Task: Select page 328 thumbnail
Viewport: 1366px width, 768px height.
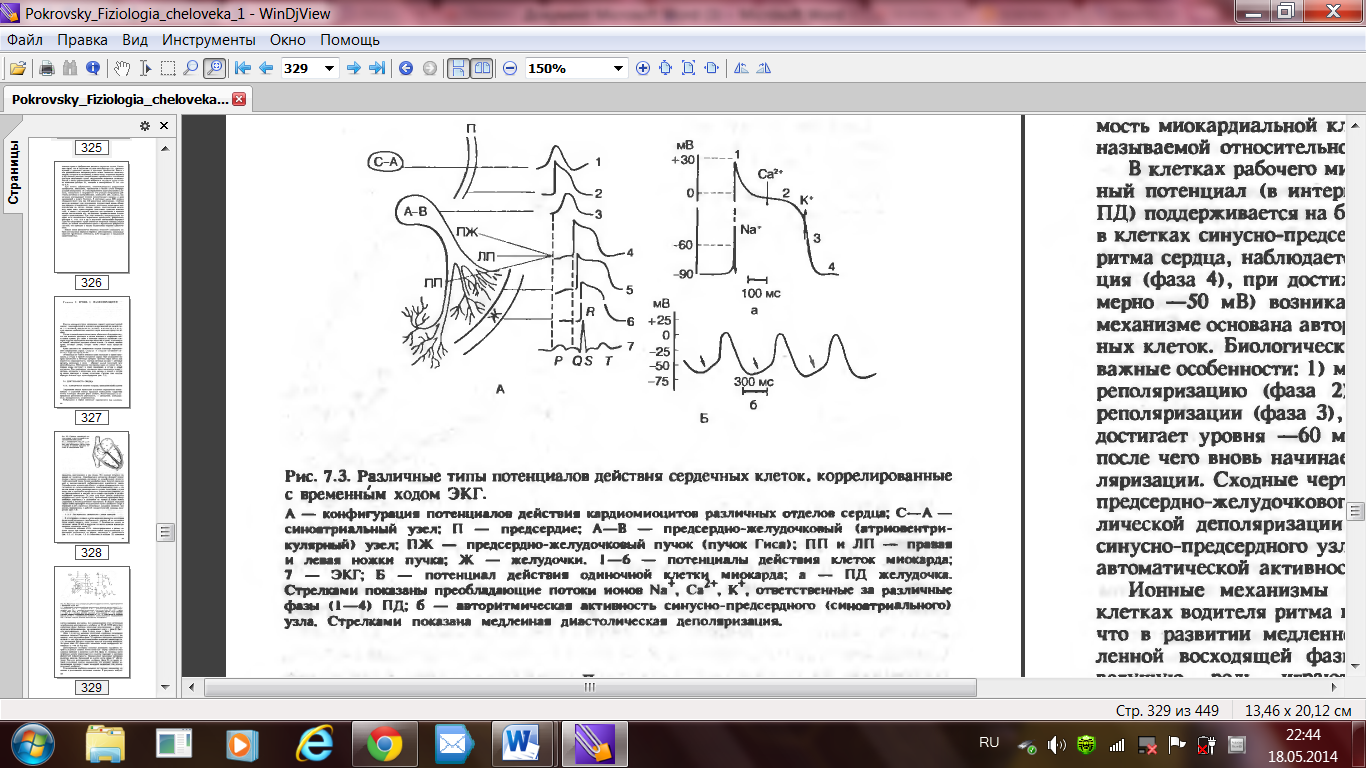Action: [91, 487]
